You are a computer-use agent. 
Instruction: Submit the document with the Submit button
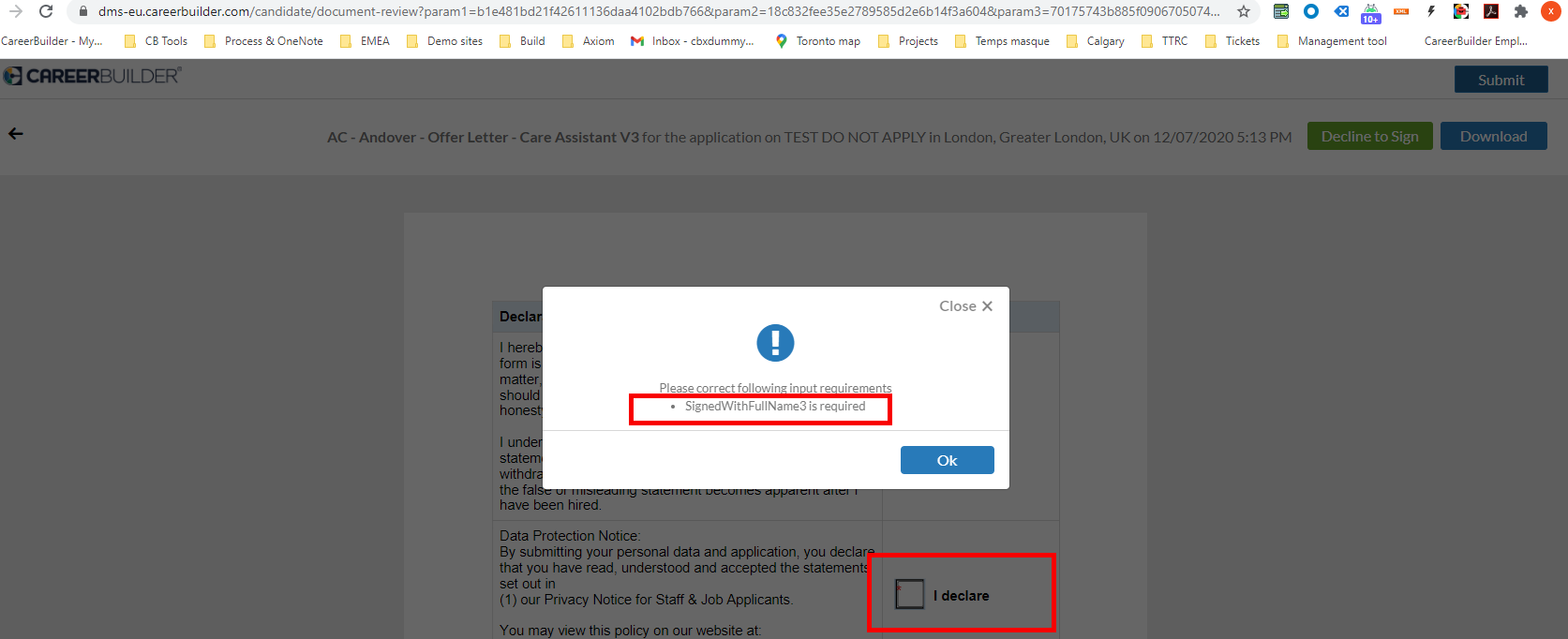(1501, 80)
